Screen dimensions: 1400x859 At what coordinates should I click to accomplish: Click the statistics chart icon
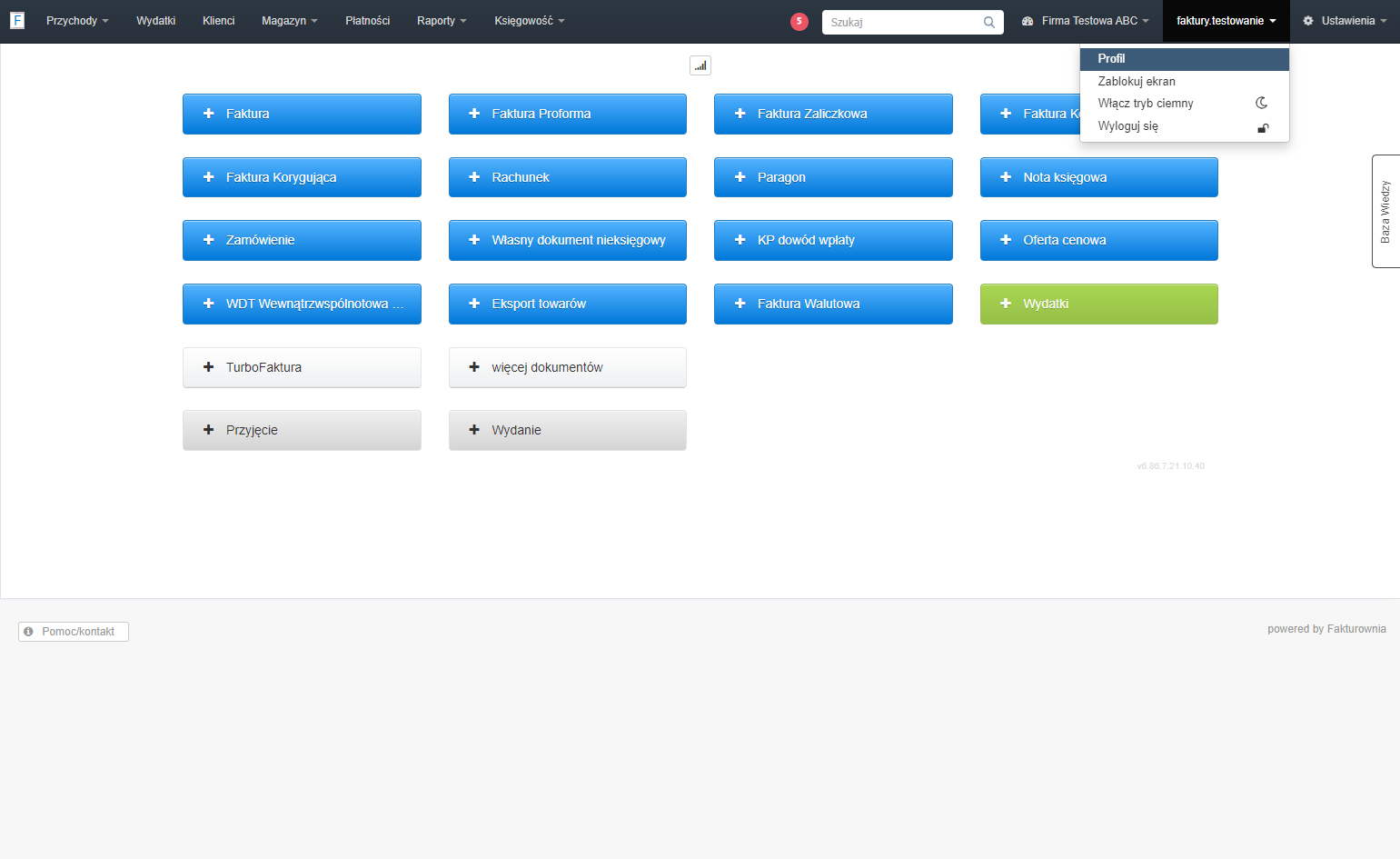click(700, 65)
